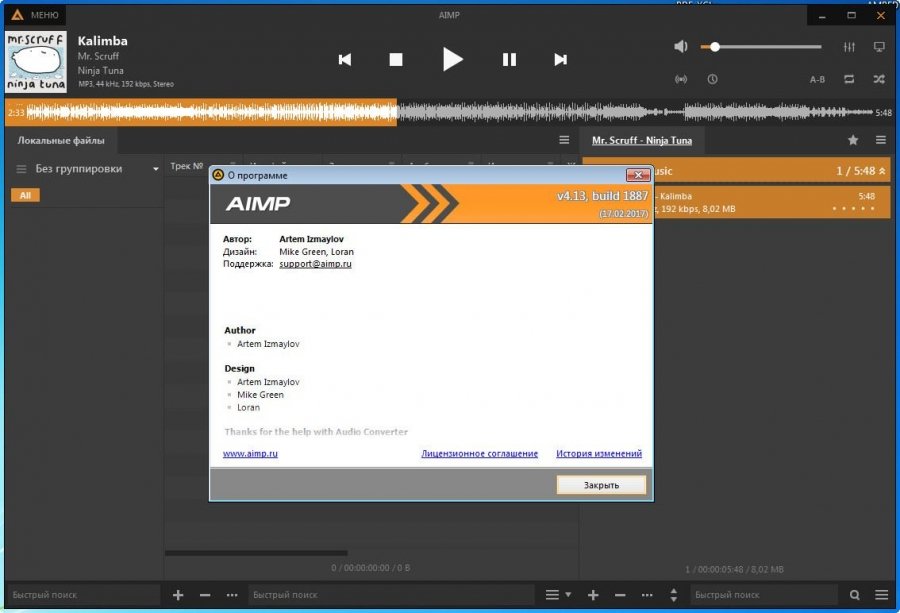Image resolution: width=900 pixels, height=613 pixels.
Task: Click minus button next to middle quick search
Action: 205,595
